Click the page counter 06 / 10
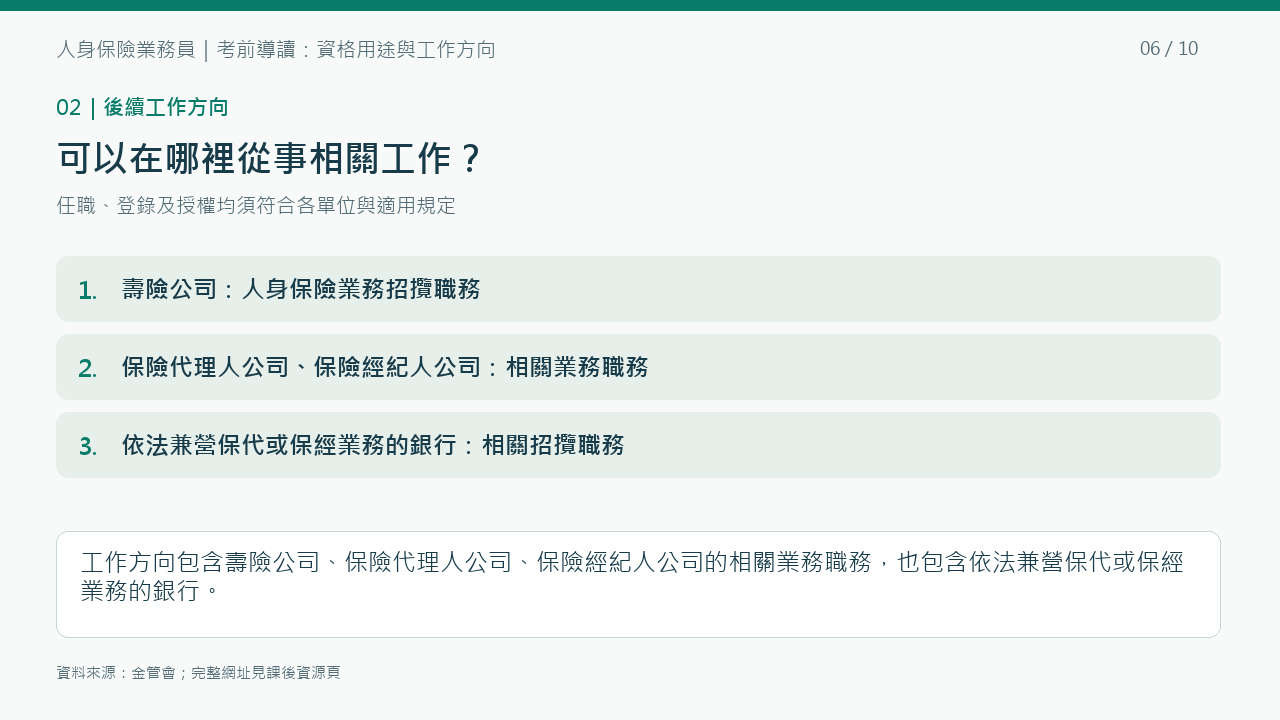Viewport: 1280px width, 720px height. (1169, 49)
